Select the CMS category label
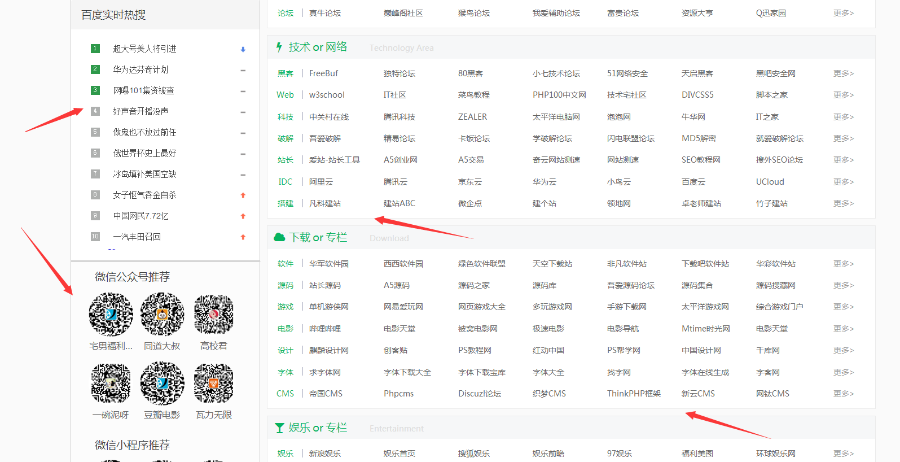This screenshot has height=462, width=900. point(285,394)
